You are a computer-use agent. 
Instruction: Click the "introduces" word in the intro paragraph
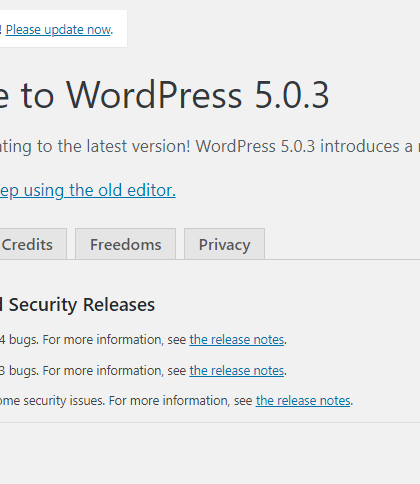(359, 146)
